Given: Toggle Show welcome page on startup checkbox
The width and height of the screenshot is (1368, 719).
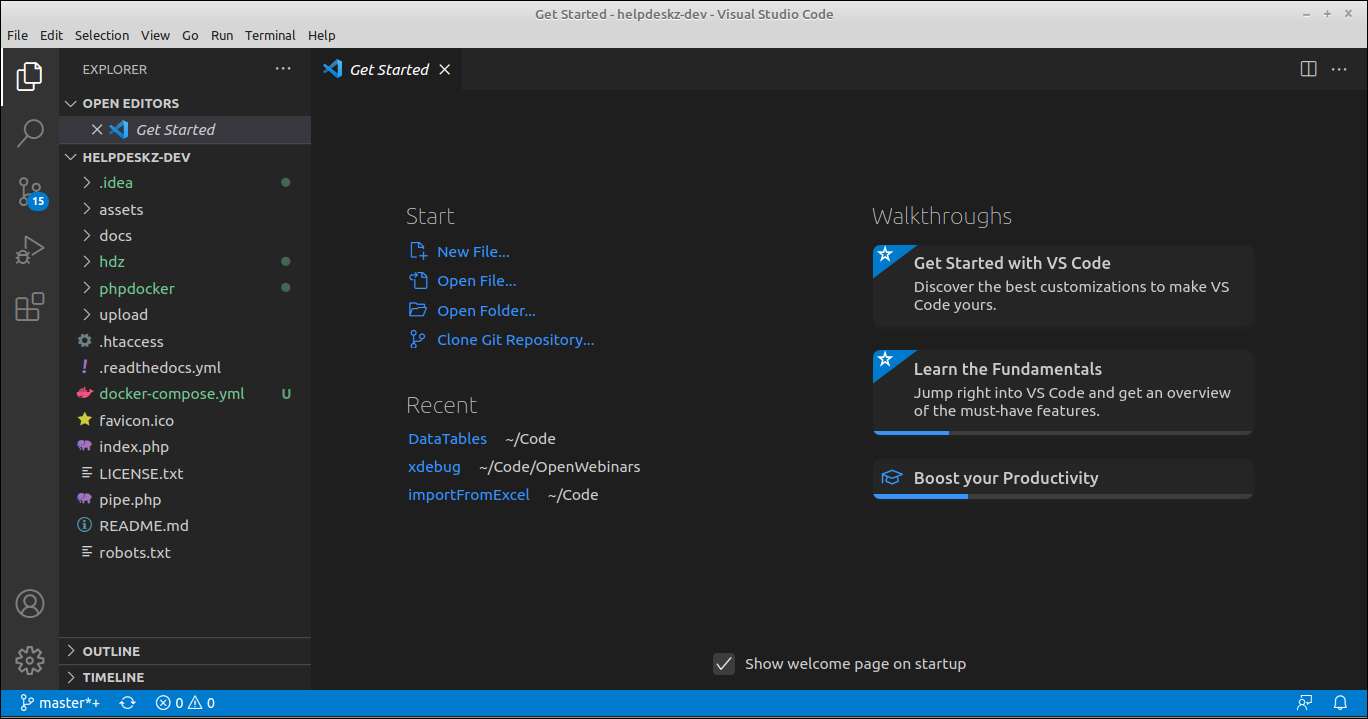Looking at the screenshot, I should click(x=723, y=663).
